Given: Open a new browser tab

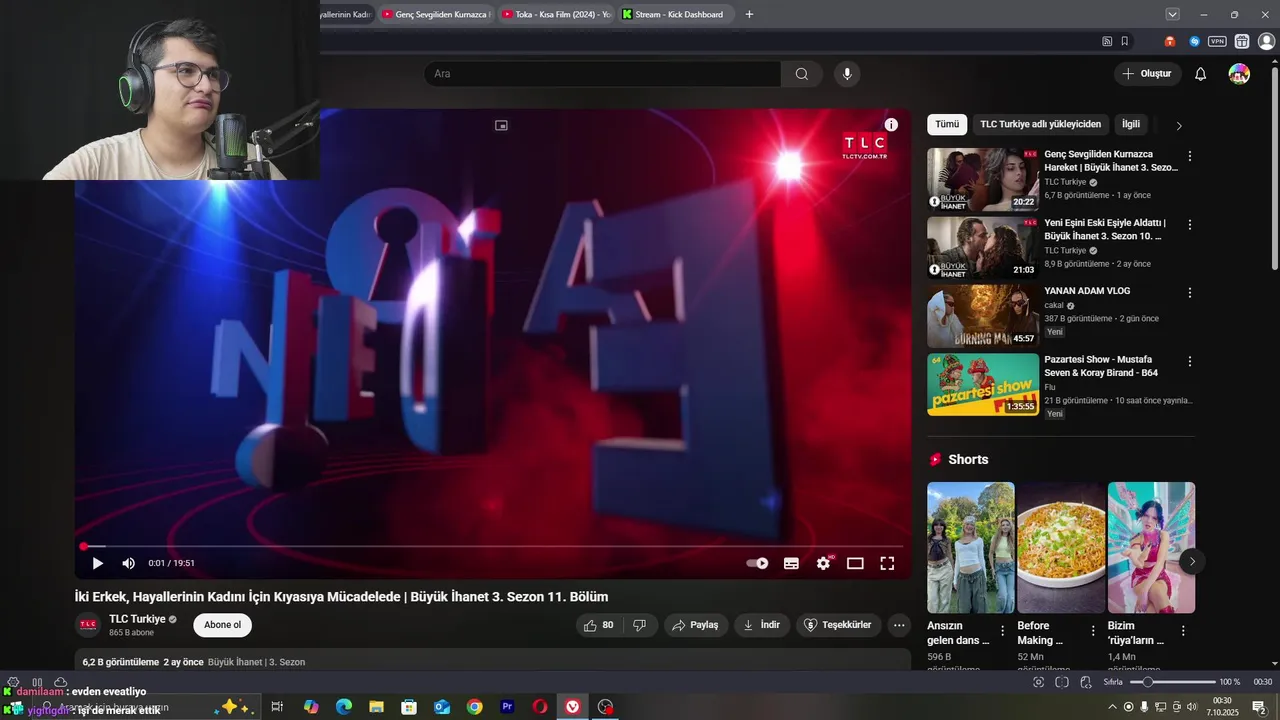Looking at the screenshot, I should [749, 14].
